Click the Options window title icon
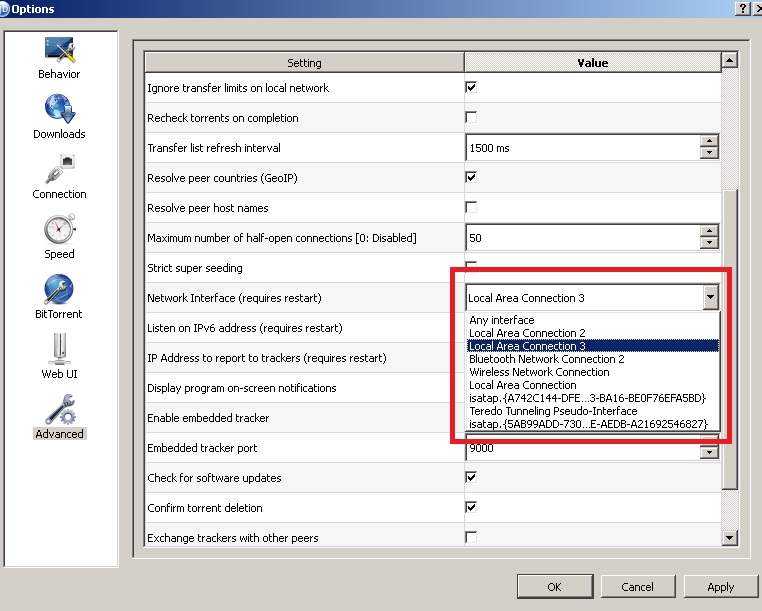762x611 pixels. (x=4, y=9)
